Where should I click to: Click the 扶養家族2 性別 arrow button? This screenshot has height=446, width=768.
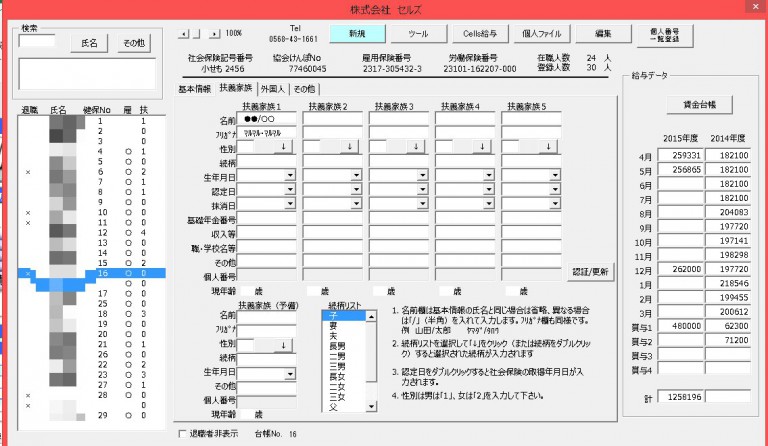[349, 146]
